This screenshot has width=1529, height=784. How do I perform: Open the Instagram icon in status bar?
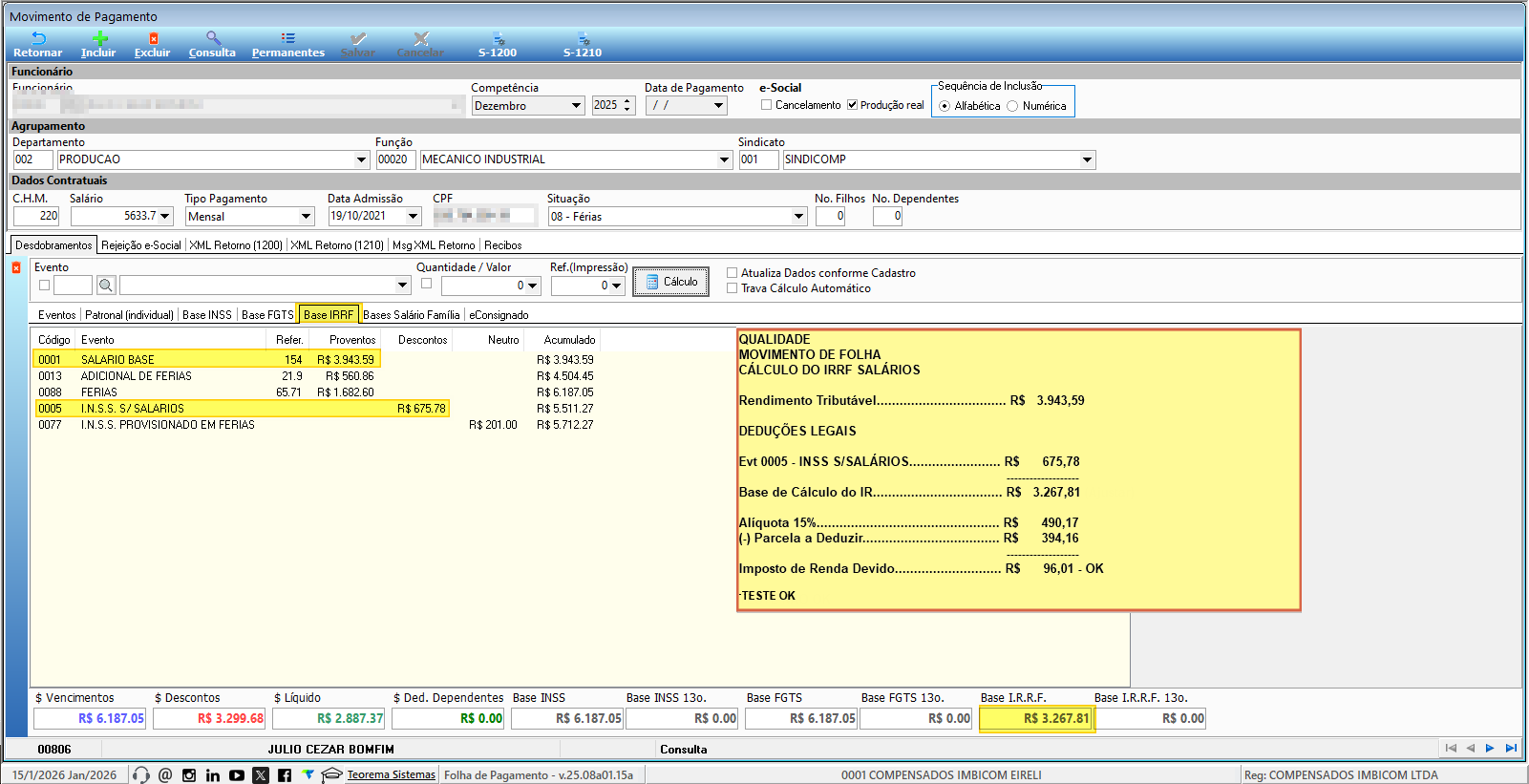click(x=189, y=775)
